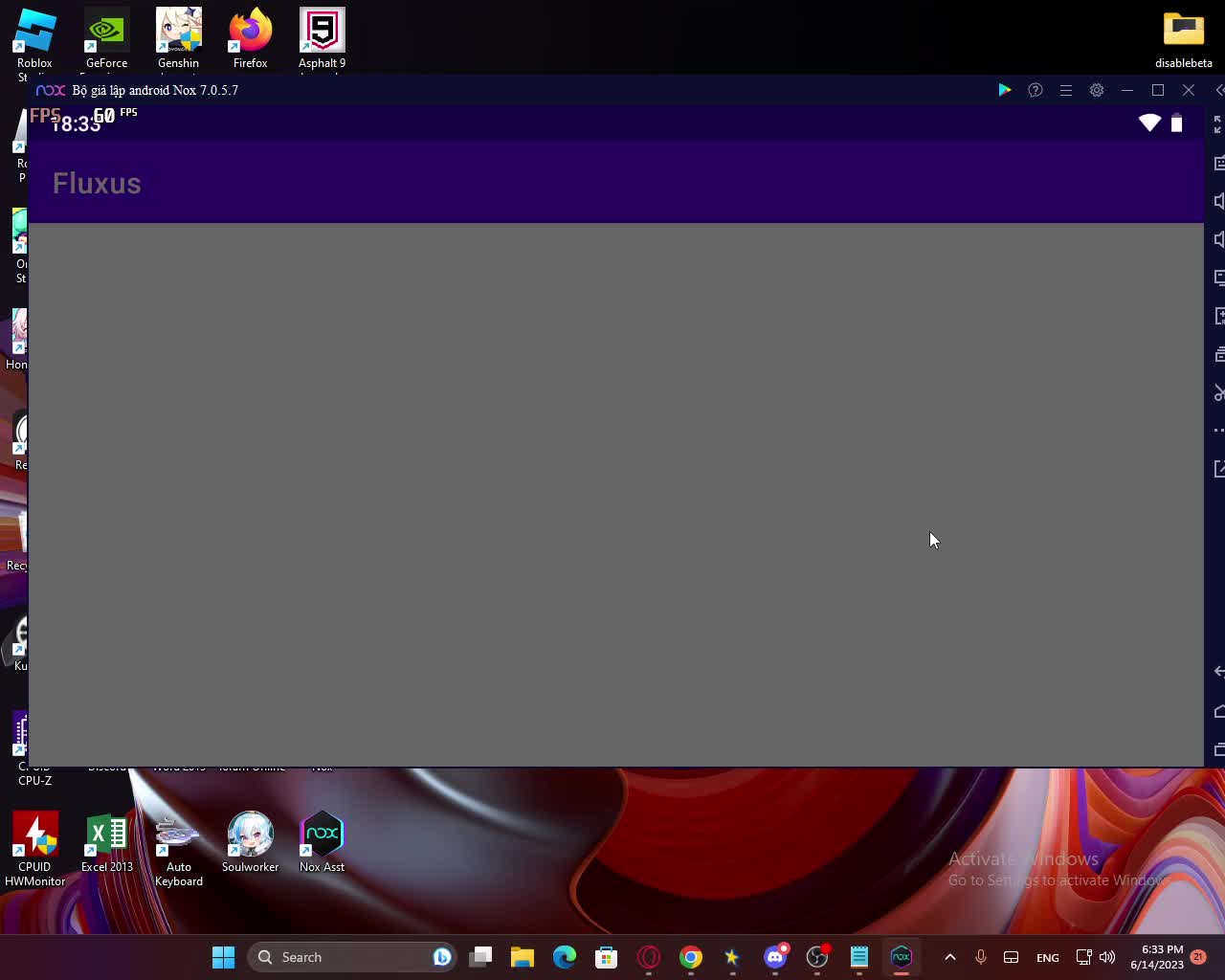Show hidden system tray icons
This screenshot has height=980, width=1225.
pyautogui.click(x=950, y=957)
